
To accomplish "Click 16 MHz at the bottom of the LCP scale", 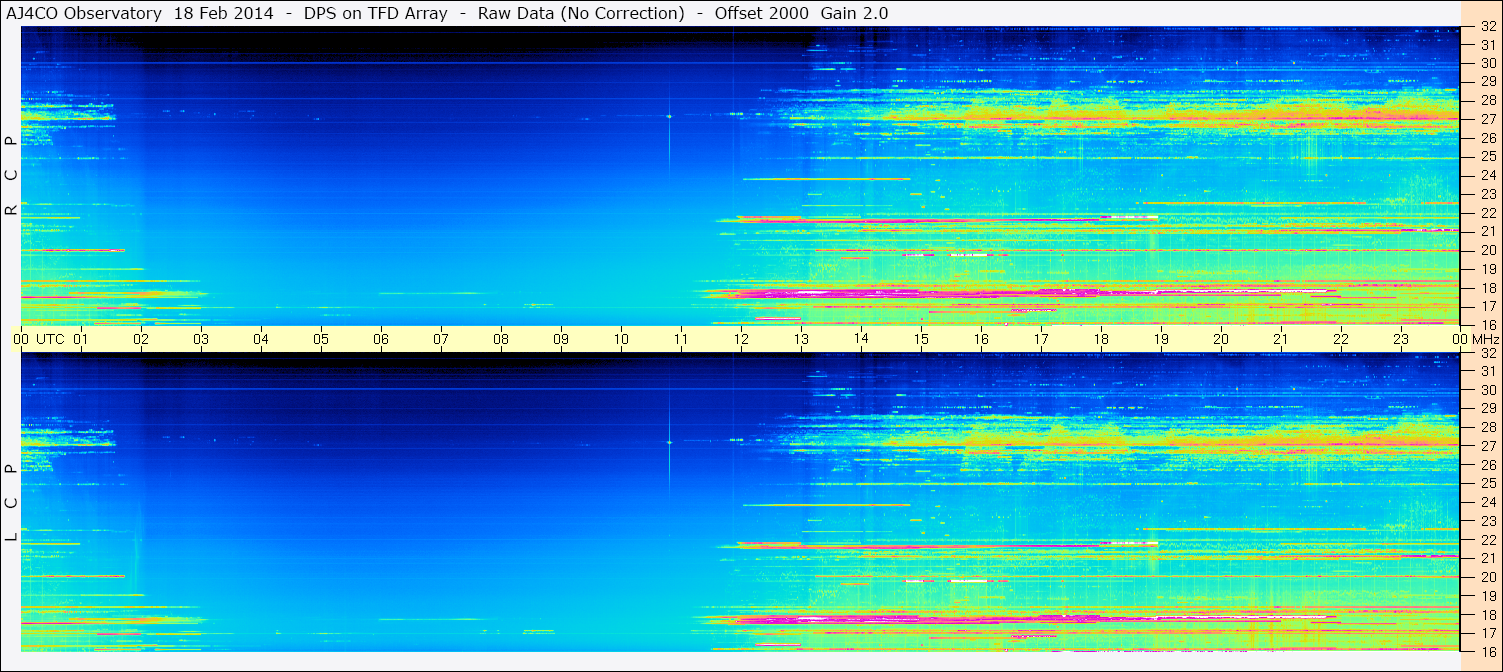I will 1487,651.
